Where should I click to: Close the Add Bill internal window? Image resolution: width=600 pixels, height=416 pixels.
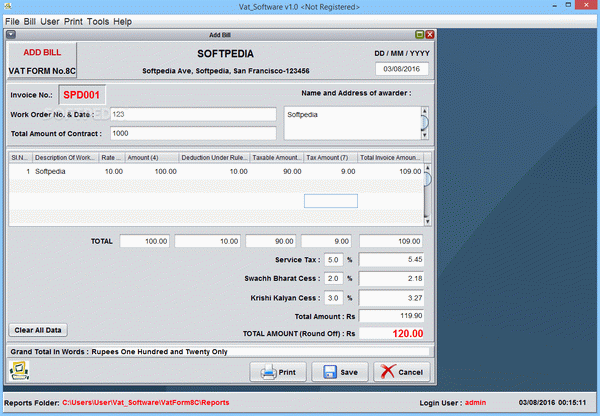(430, 35)
